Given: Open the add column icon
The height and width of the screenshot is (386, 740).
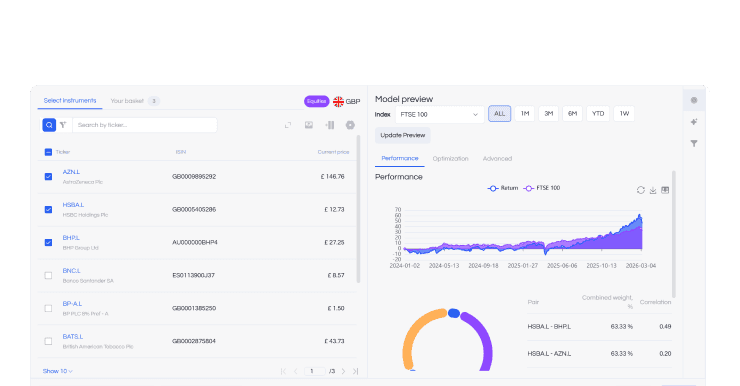Looking at the screenshot, I should pyautogui.click(x=330, y=125).
